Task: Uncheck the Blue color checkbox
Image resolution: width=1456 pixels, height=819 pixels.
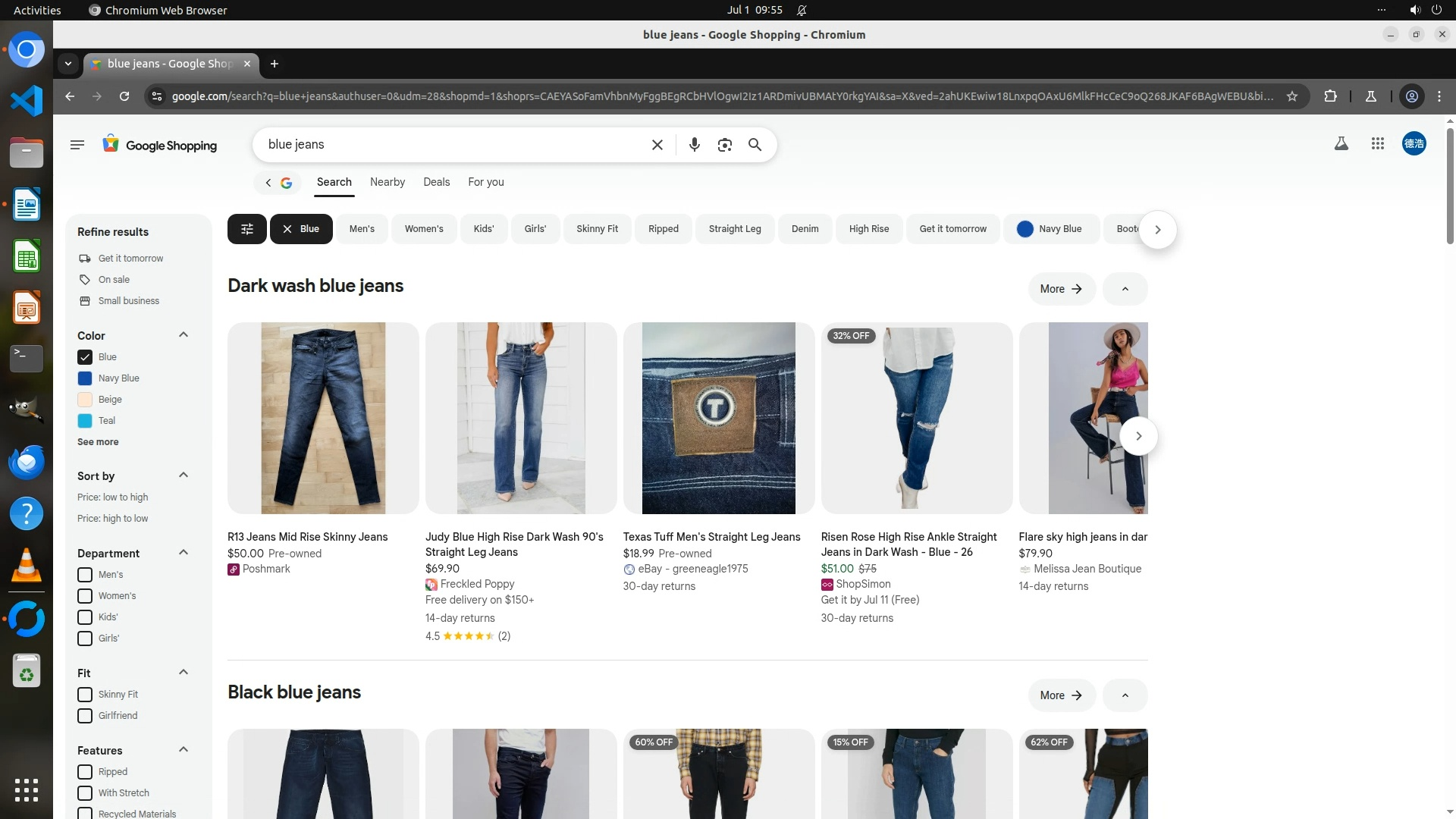Action: [x=85, y=357]
